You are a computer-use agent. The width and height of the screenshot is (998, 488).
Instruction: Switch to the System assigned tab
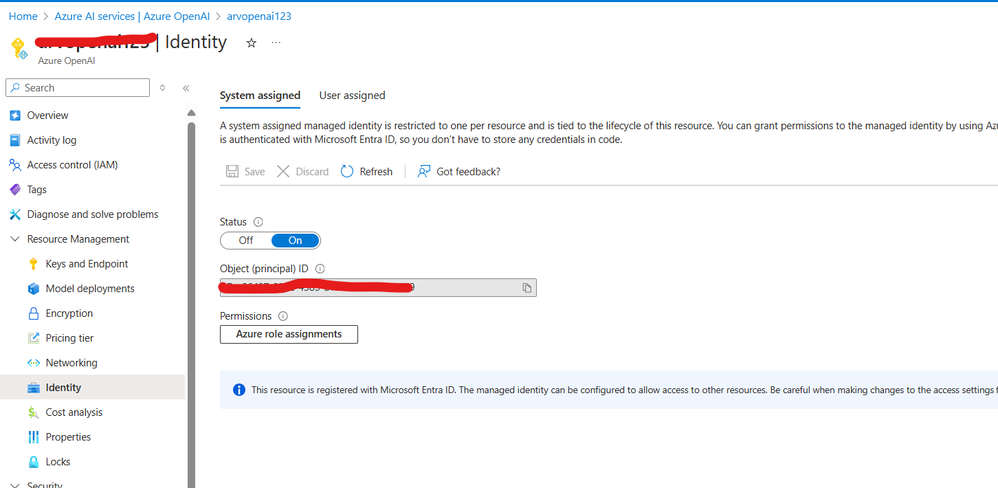coord(260,95)
